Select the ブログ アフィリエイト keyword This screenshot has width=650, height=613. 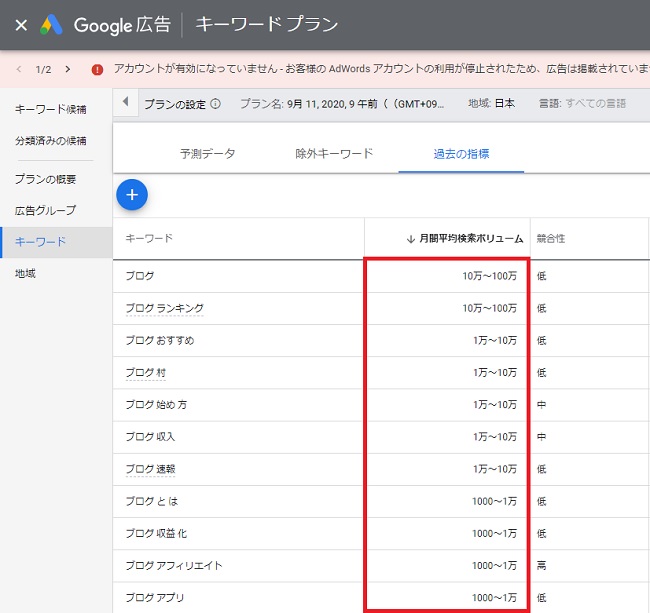[174, 565]
